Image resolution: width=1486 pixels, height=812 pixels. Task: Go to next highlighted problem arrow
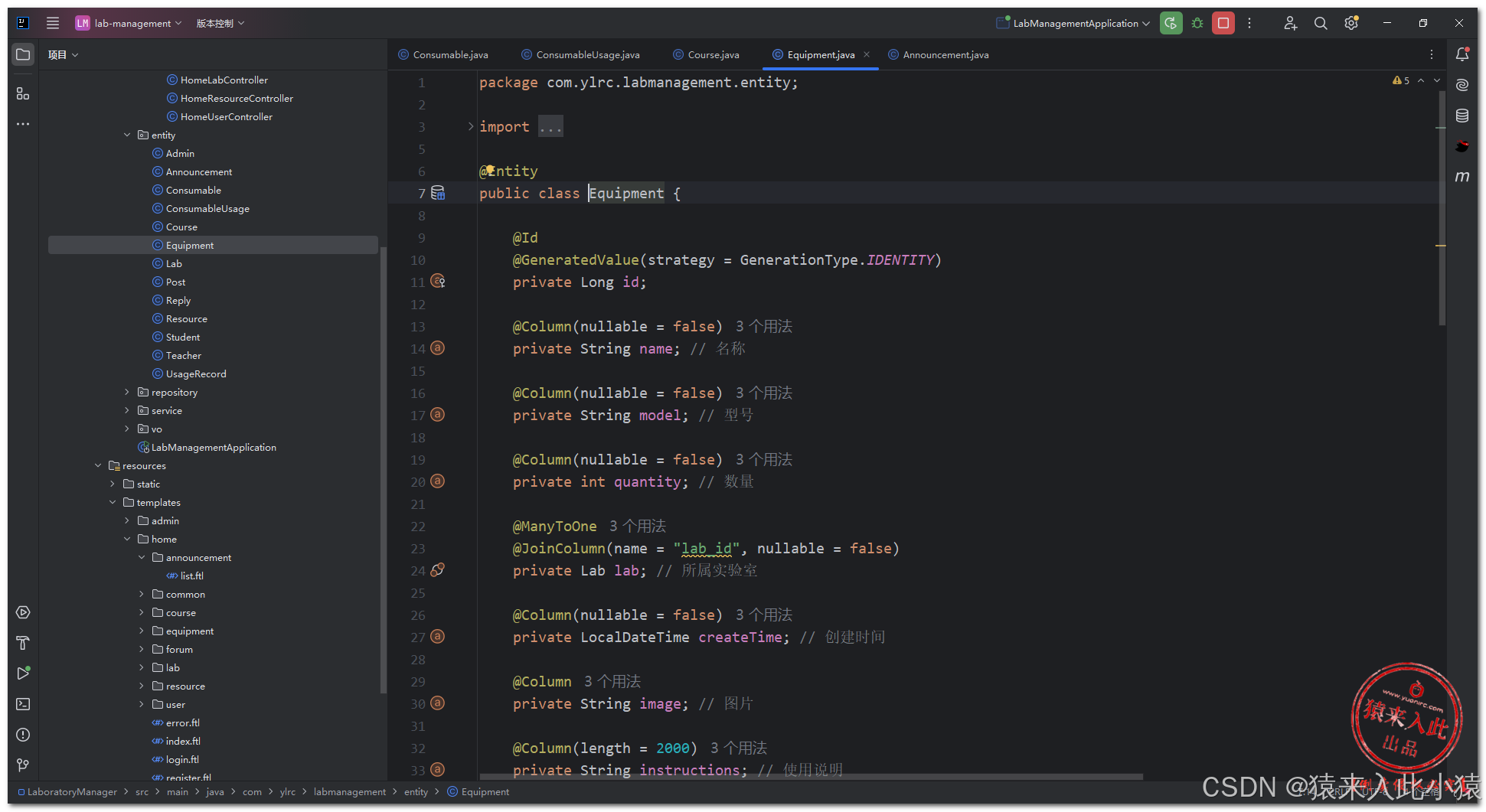pyautogui.click(x=1437, y=80)
